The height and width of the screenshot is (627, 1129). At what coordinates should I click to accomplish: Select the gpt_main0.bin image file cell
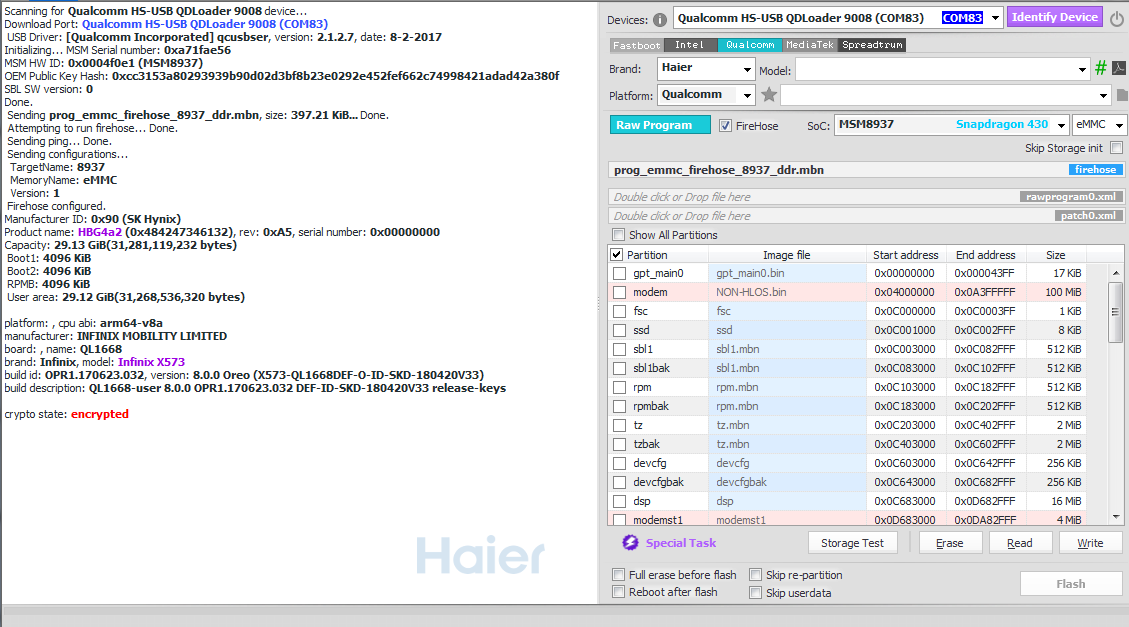point(788,274)
